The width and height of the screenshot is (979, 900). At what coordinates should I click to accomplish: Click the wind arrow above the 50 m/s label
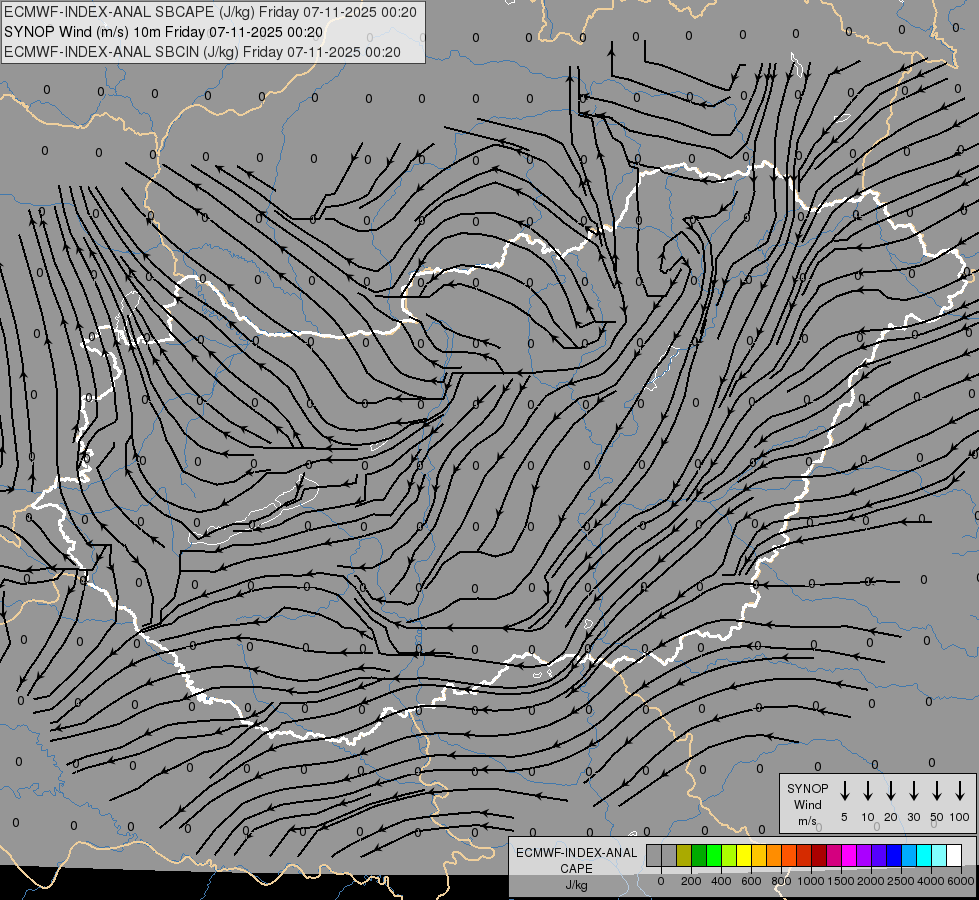pos(937,791)
